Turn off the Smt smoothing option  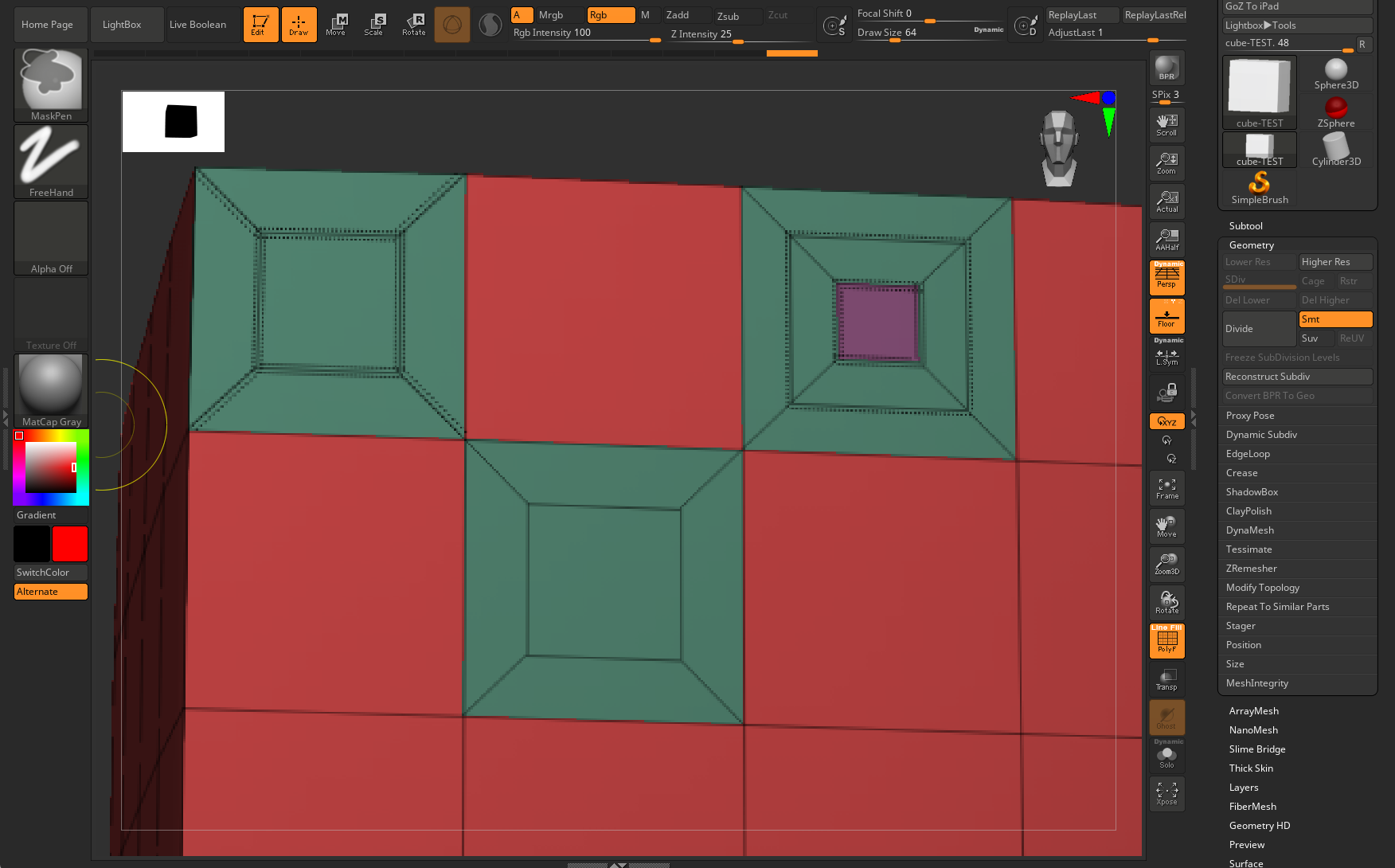click(x=1334, y=319)
